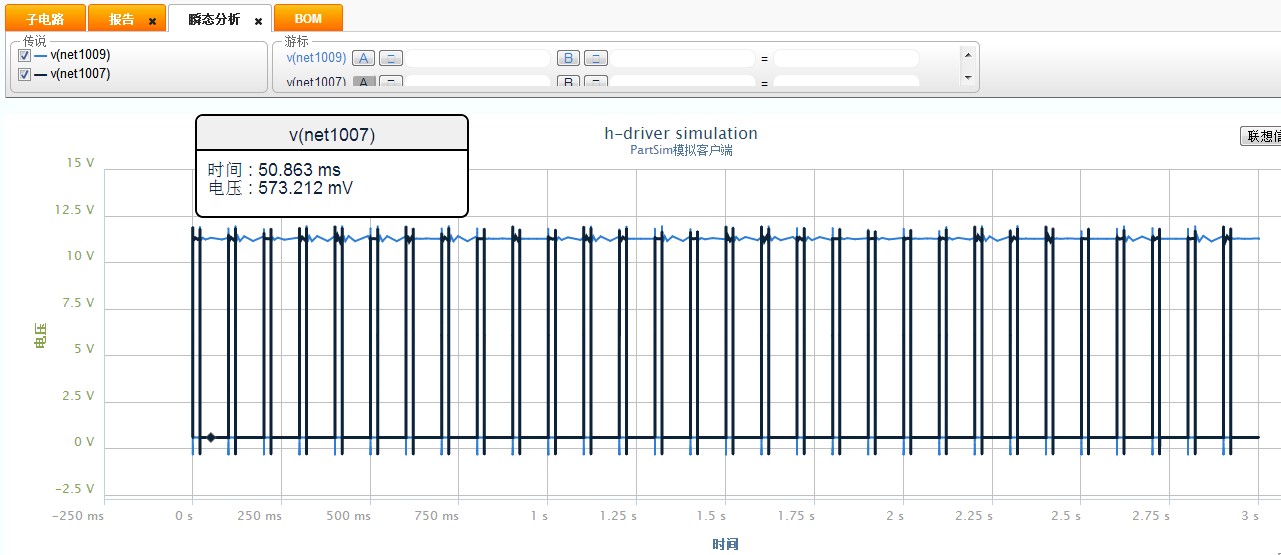
Task: Click the 2.25 s x-axis tick label
Action: [x=973, y=516]
